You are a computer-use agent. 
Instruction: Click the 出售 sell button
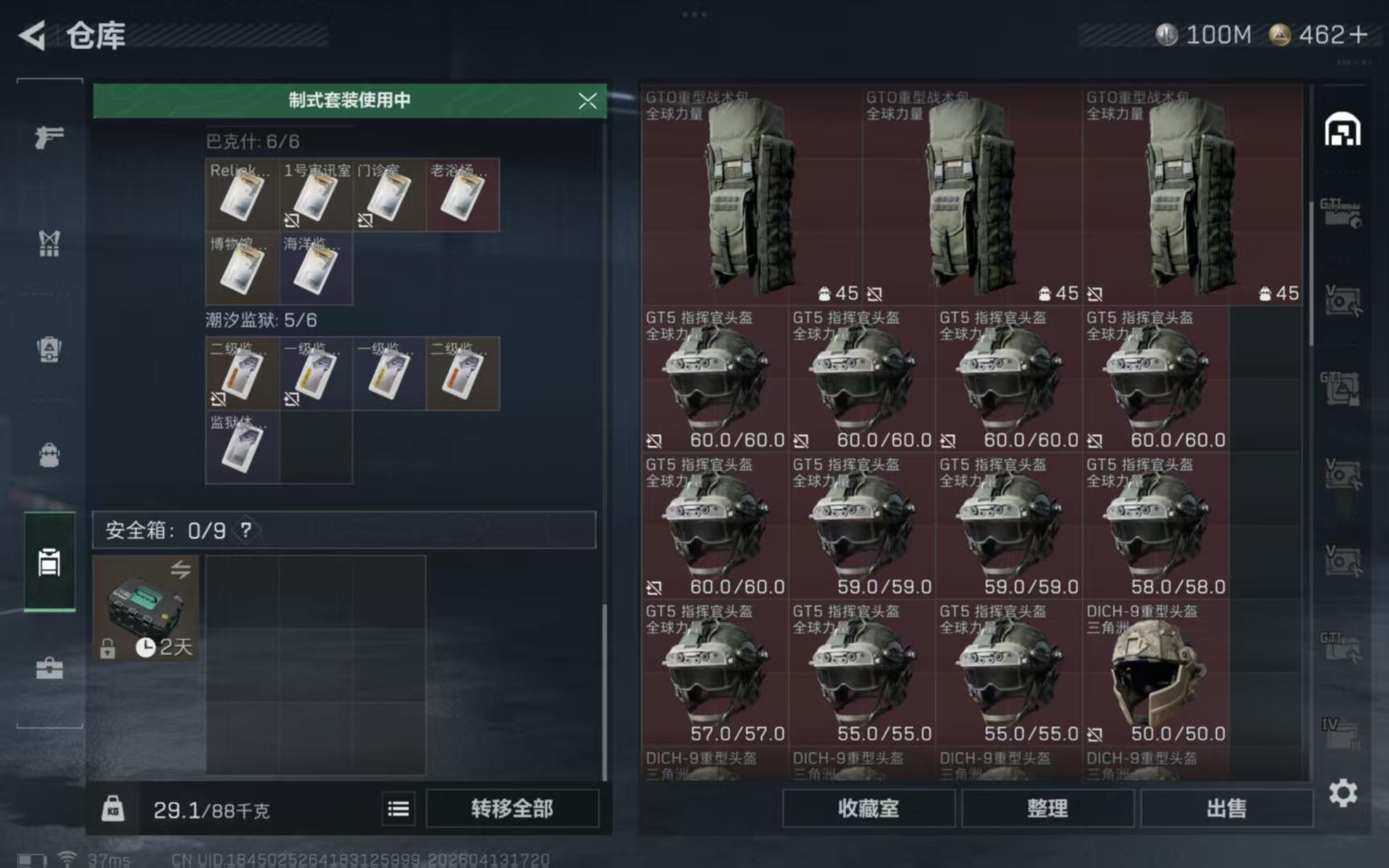(1227, 809)
